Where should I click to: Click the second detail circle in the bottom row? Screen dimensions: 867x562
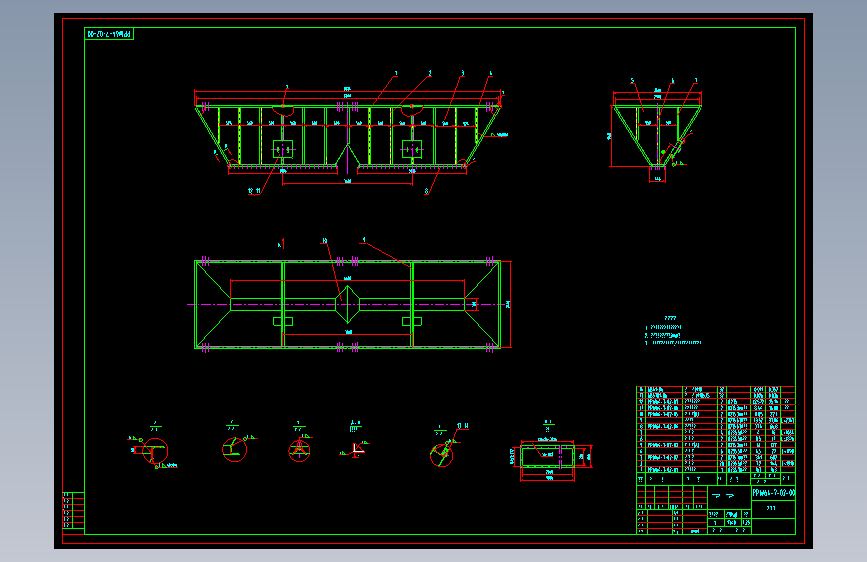(234, 449)
